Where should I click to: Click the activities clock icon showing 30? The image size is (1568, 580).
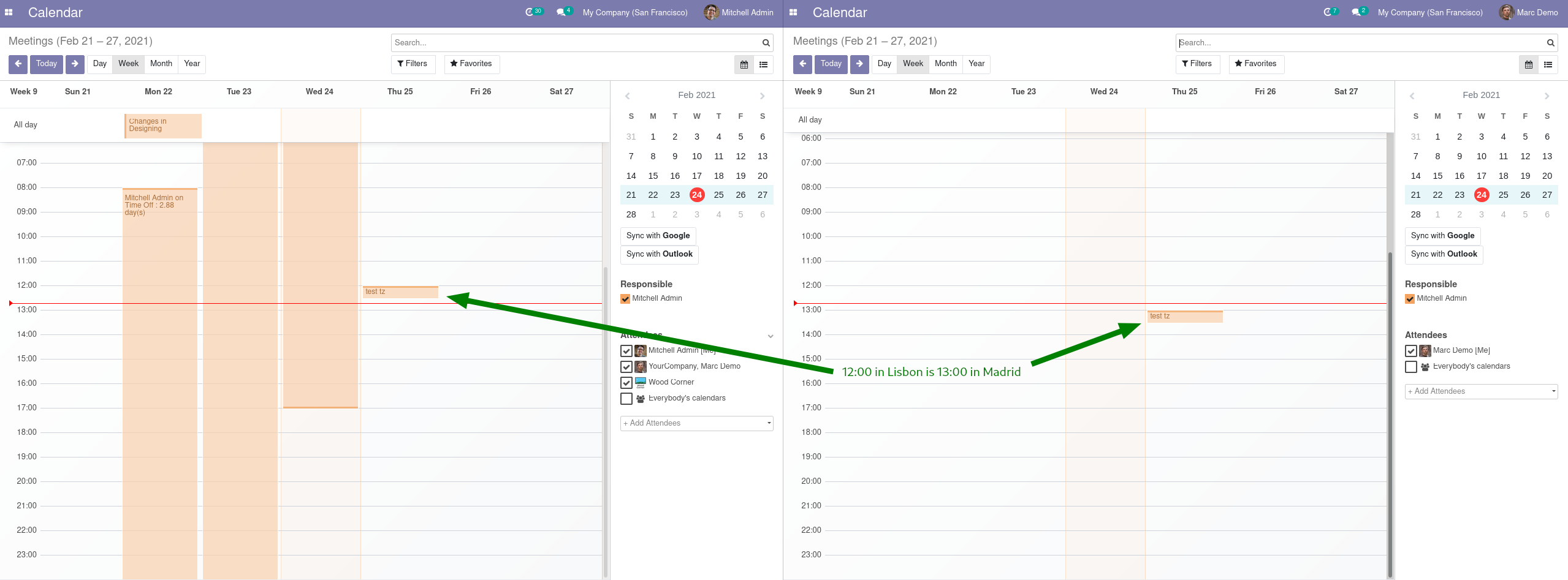[x=530, y=11]
